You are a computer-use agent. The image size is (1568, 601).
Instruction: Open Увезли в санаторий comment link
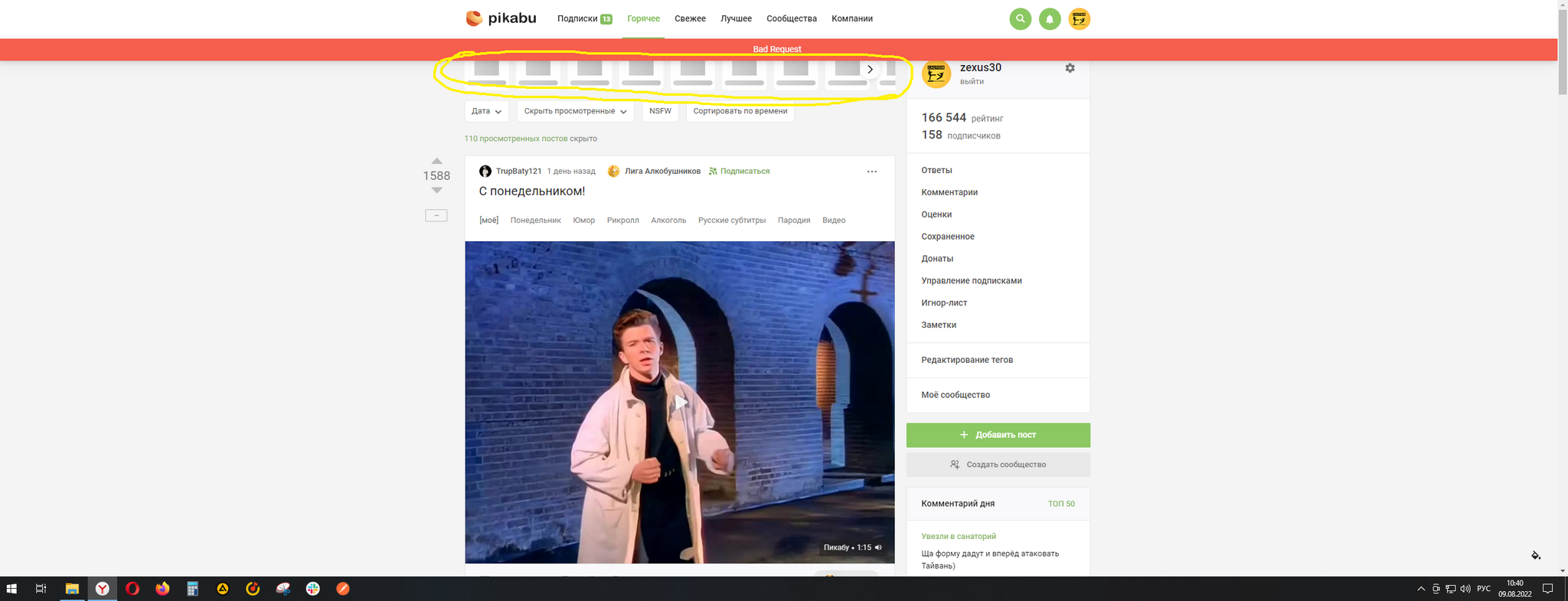point(959,537)
